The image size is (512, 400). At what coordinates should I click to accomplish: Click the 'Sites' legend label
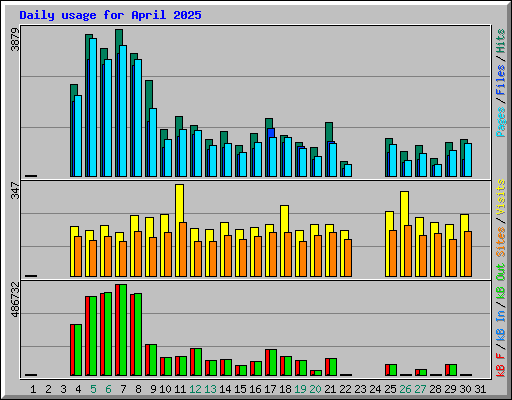pyautogui.click(x=500, y=242)
